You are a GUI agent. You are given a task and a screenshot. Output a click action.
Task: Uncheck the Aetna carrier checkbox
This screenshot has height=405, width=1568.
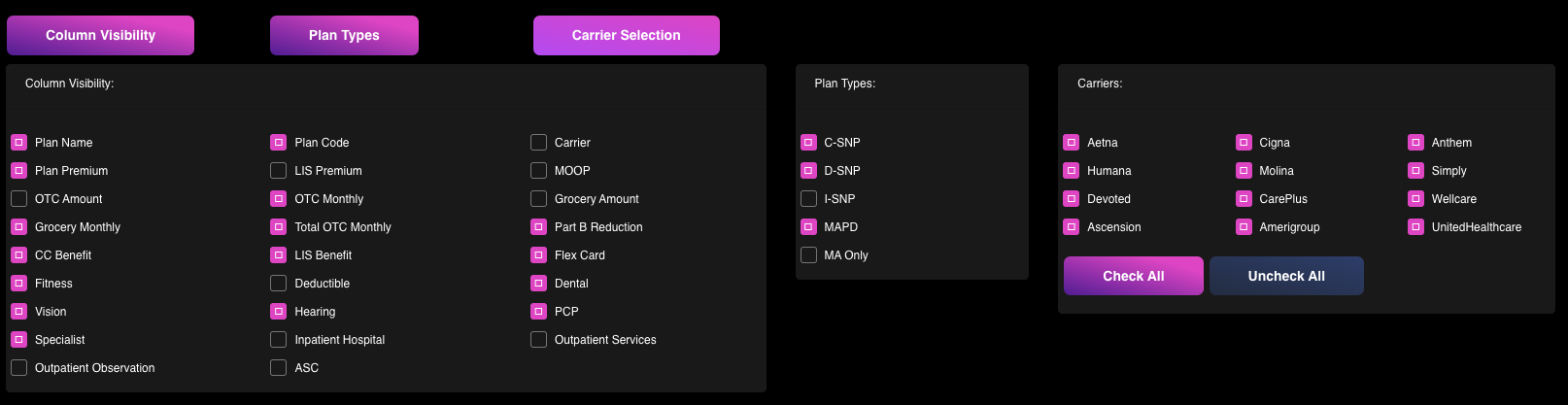click(1071, 143)
